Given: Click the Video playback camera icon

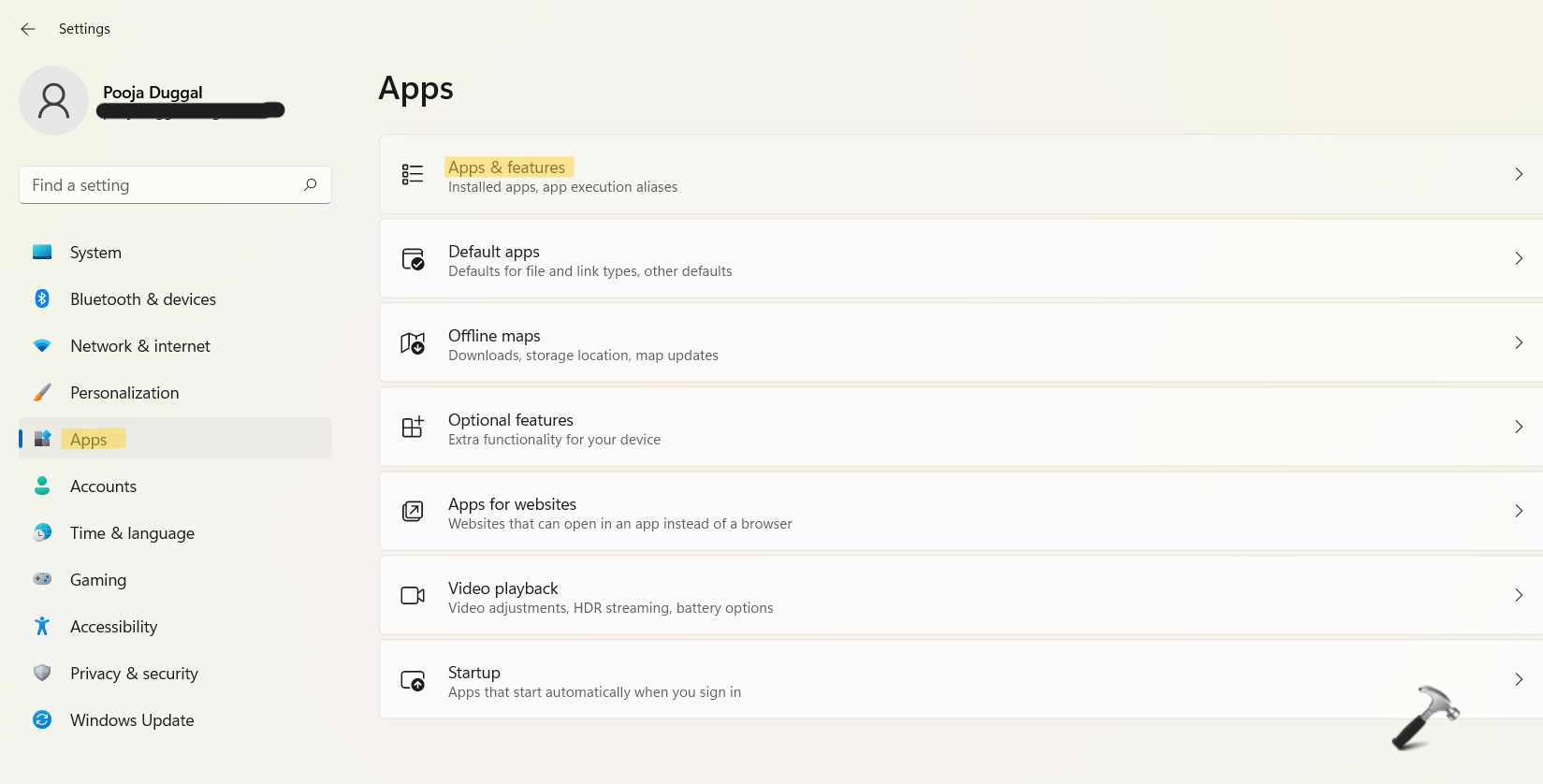Looking at the screenshot, I should point(413,596).
